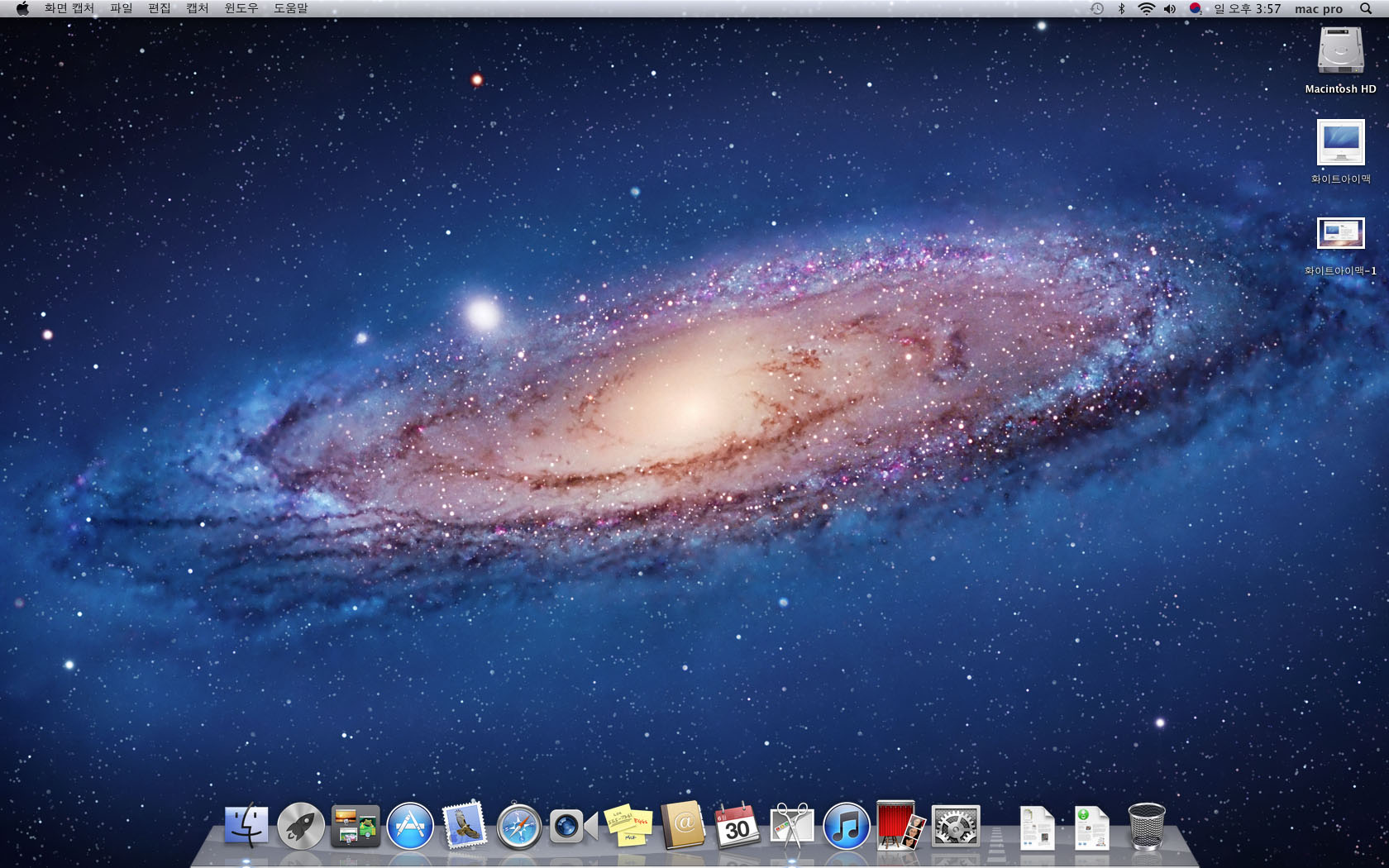Open System Preferences gear icon
This screenshot has width=1389, height=868.
tap(956, 826)
